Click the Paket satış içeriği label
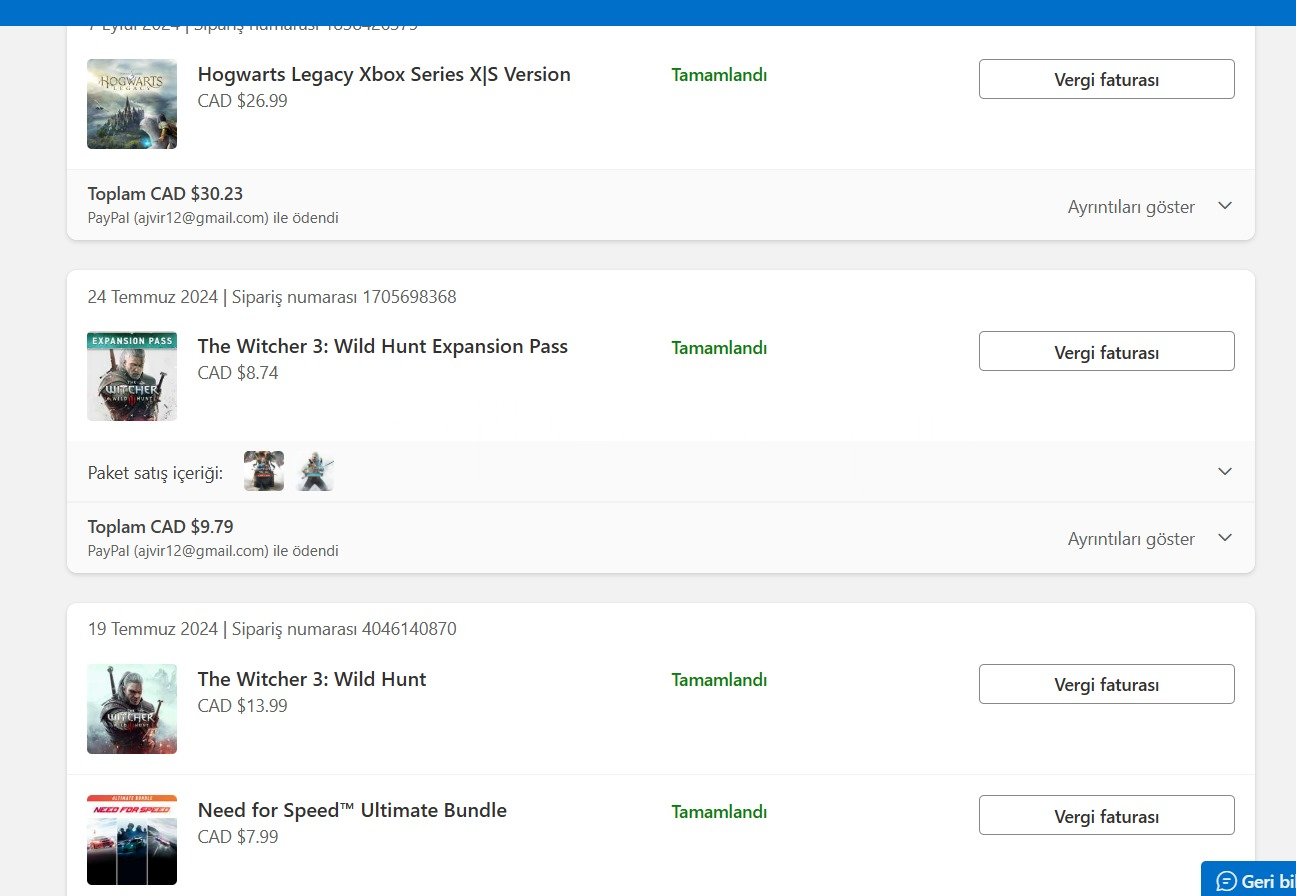The width and height of the screenshot is (1296, 896). tap(155, 472)
